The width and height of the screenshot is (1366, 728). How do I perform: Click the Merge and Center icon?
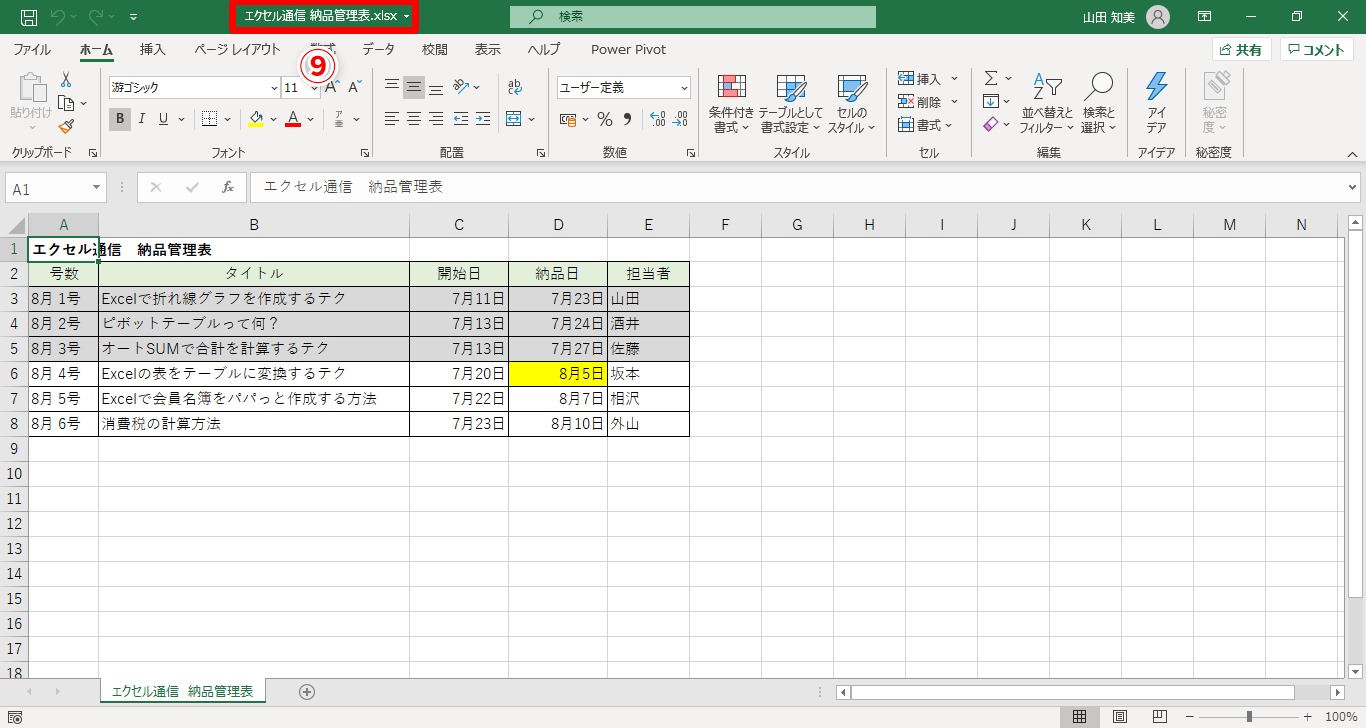514,119
